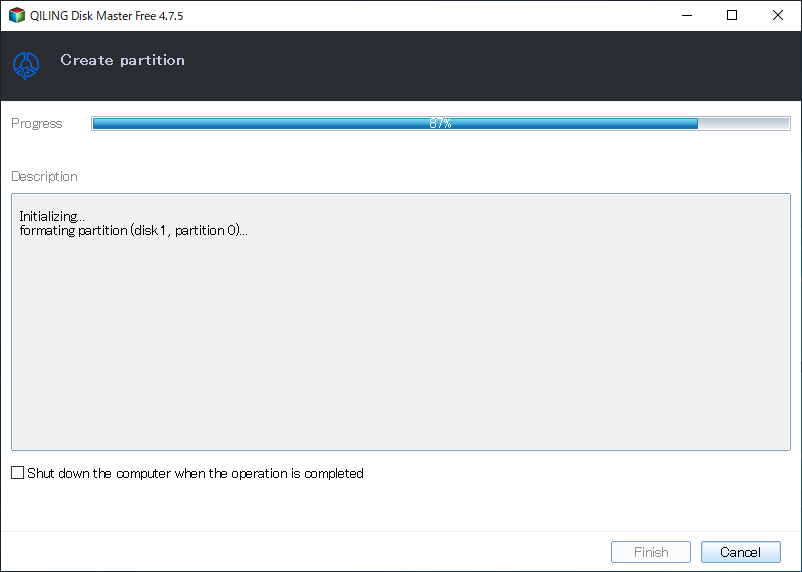Click empty area of the Description log box

[401, 348]
